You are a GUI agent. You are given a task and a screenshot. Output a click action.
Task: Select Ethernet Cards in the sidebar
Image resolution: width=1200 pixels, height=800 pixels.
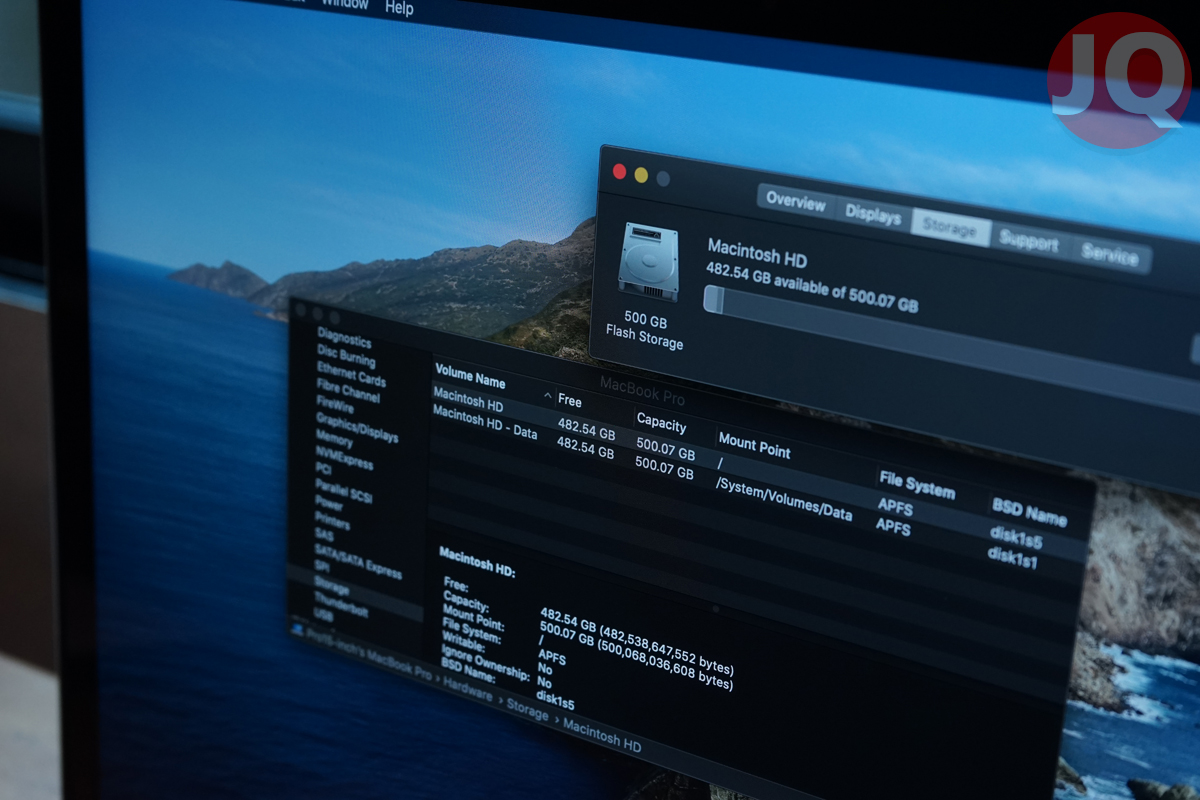pos(351,374)
